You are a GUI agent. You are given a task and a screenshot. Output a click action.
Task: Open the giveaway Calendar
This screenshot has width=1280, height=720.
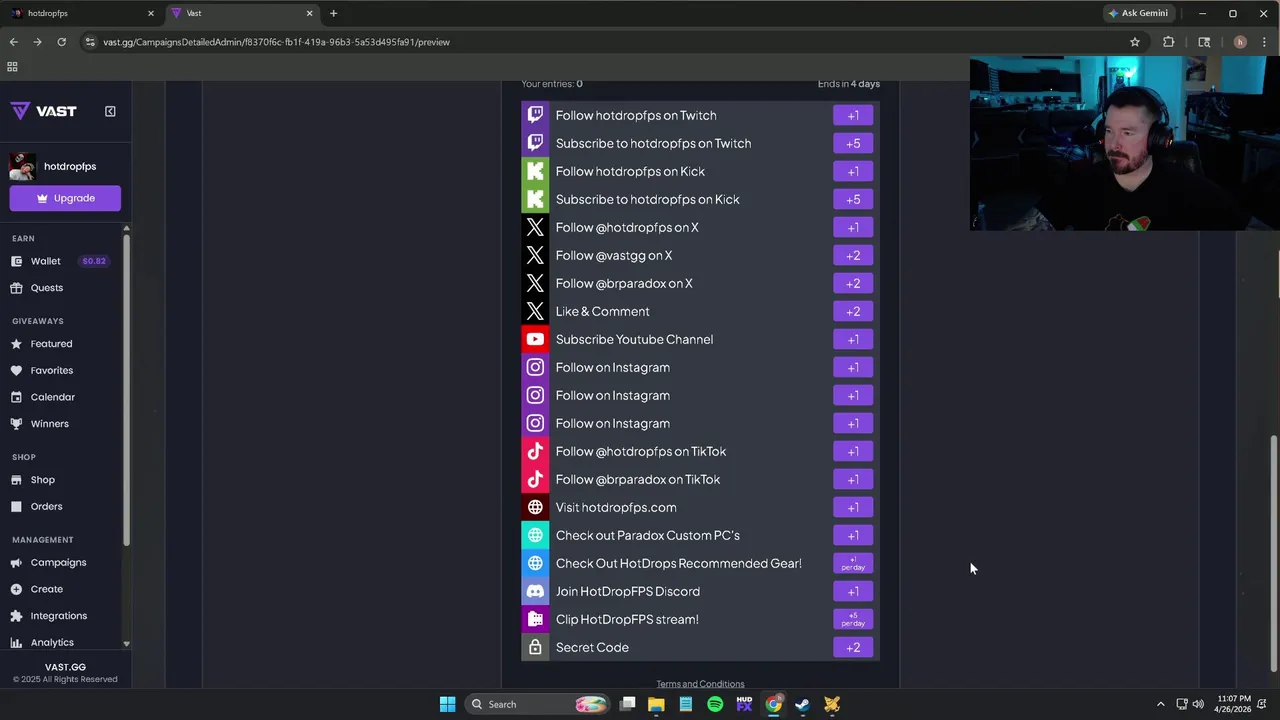pyautogui.click(x=43, y=397)
